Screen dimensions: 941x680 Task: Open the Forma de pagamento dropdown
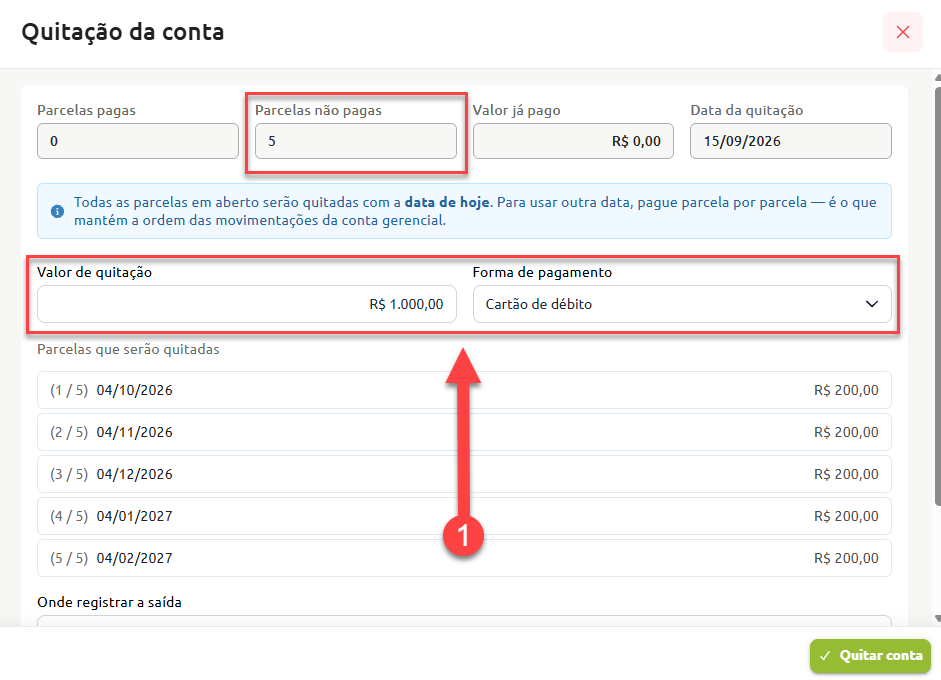pyautogui.click(x=682, y=304)
